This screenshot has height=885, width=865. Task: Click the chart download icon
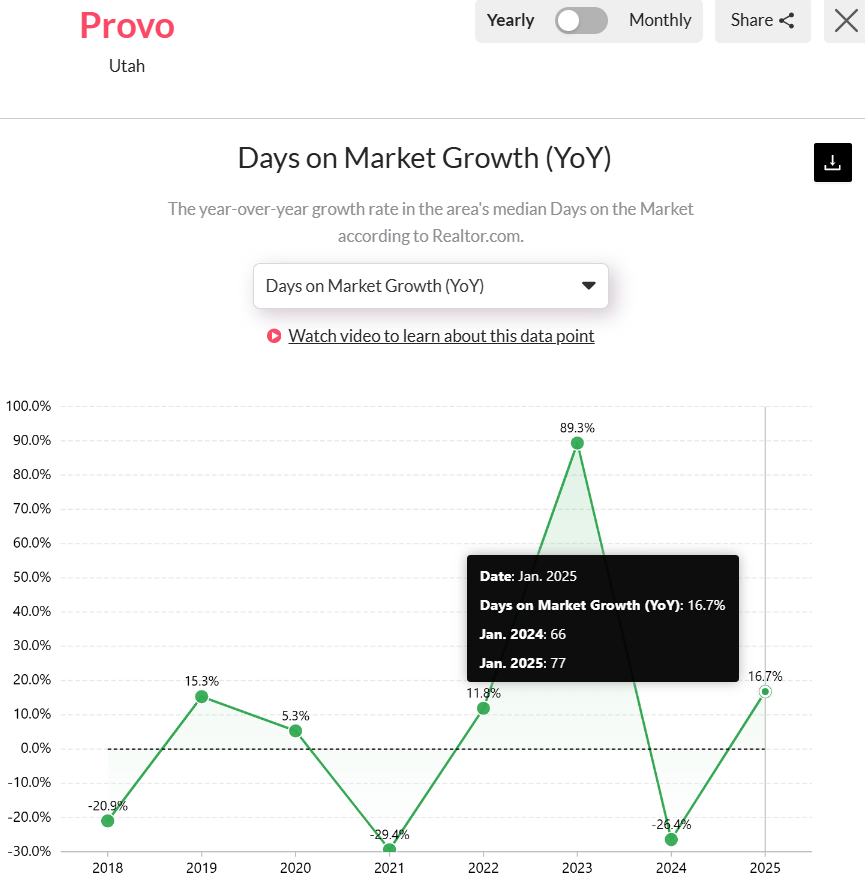(x=832, y=162)
